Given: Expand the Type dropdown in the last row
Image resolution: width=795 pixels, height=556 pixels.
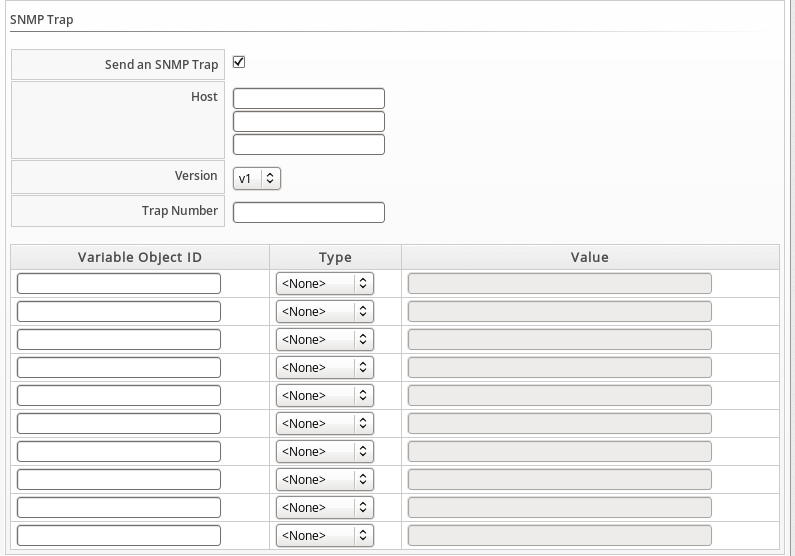Looking at the screenshot, I should tap(324, 536).
